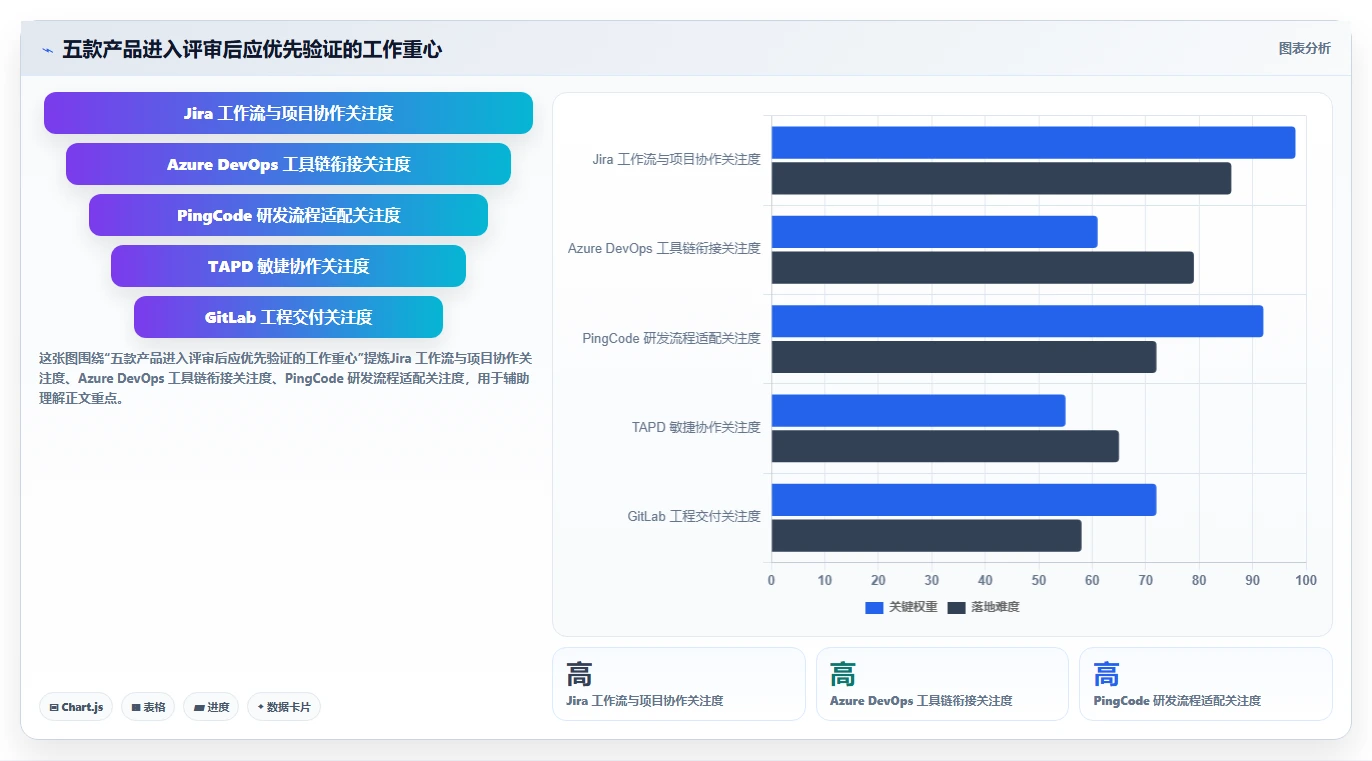The image size is (1372, 761).
Task: Click chart axis label TAPD 敏捷协作关注度
Action: pyautogui.click(x=696, y=427)
